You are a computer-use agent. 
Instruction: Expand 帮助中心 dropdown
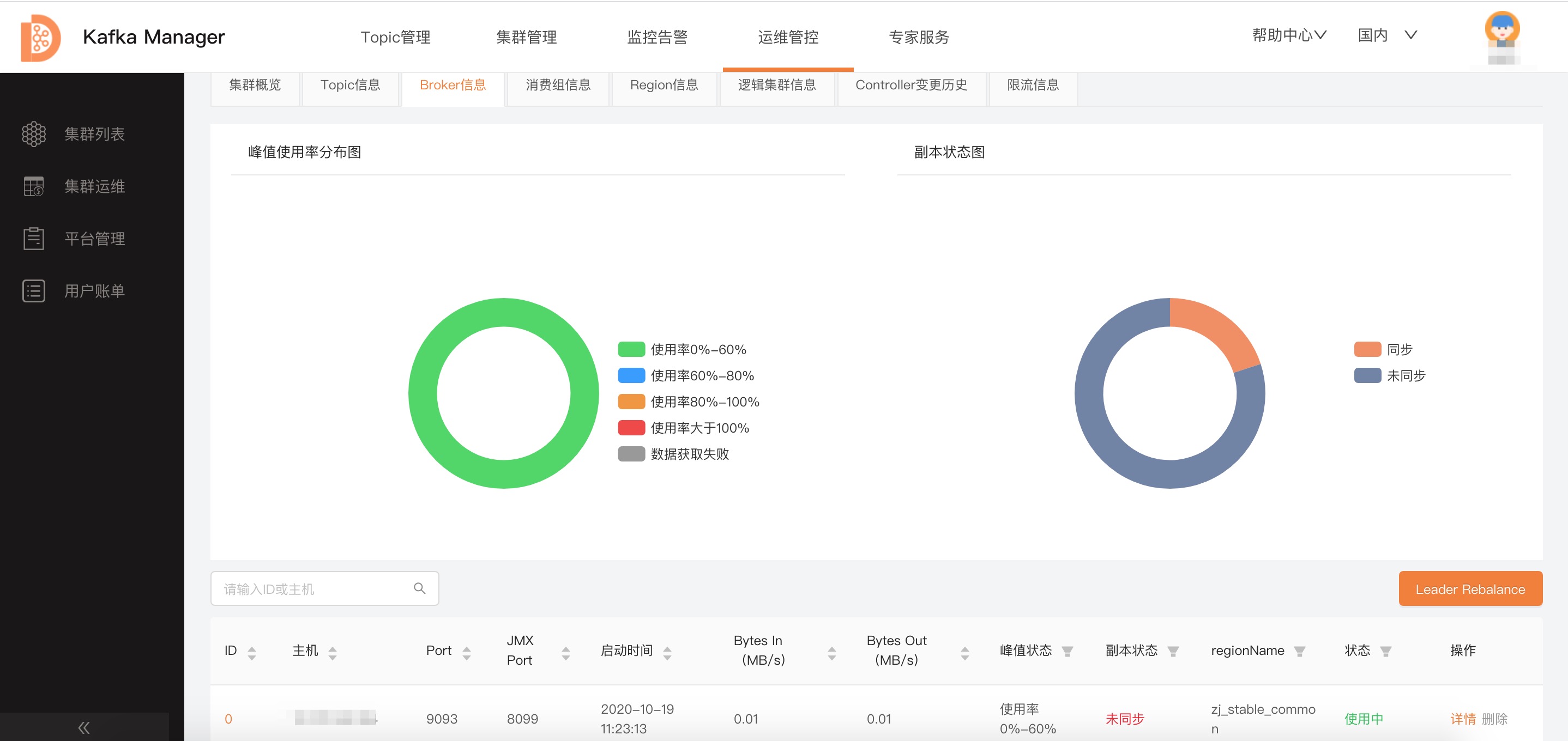coord(1289,35)
